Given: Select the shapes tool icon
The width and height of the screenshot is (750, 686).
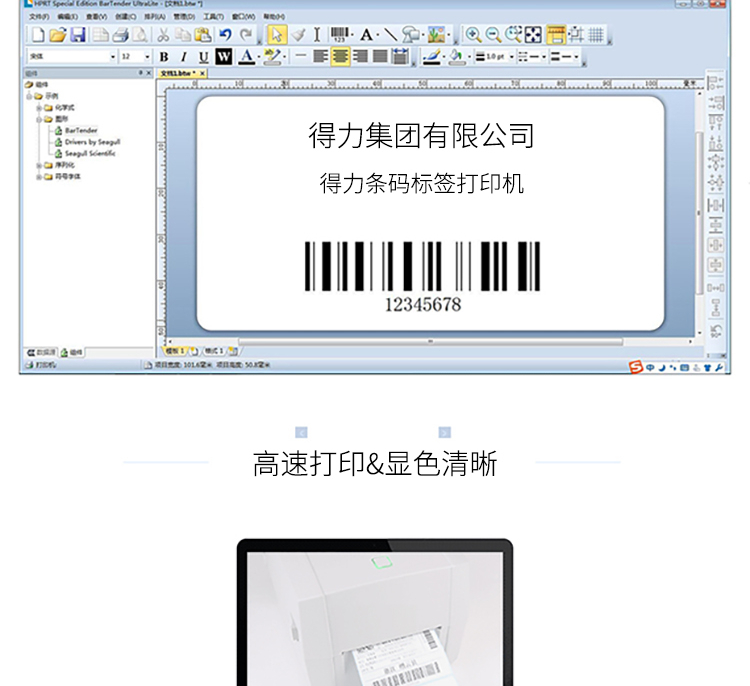Looking at the screenshot, I should (x=411, y=35).
